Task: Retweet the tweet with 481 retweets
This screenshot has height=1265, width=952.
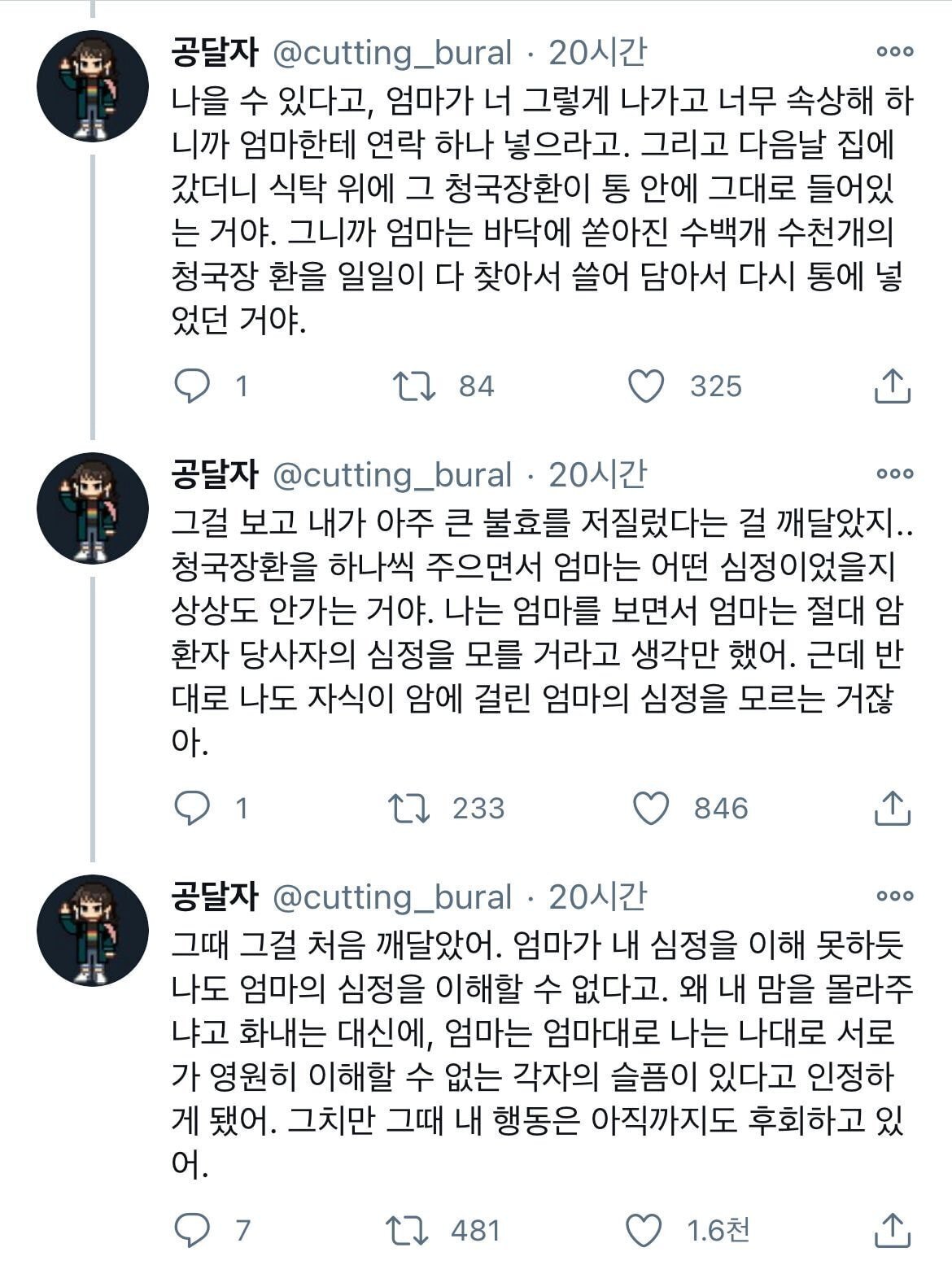Action: 409,1230
